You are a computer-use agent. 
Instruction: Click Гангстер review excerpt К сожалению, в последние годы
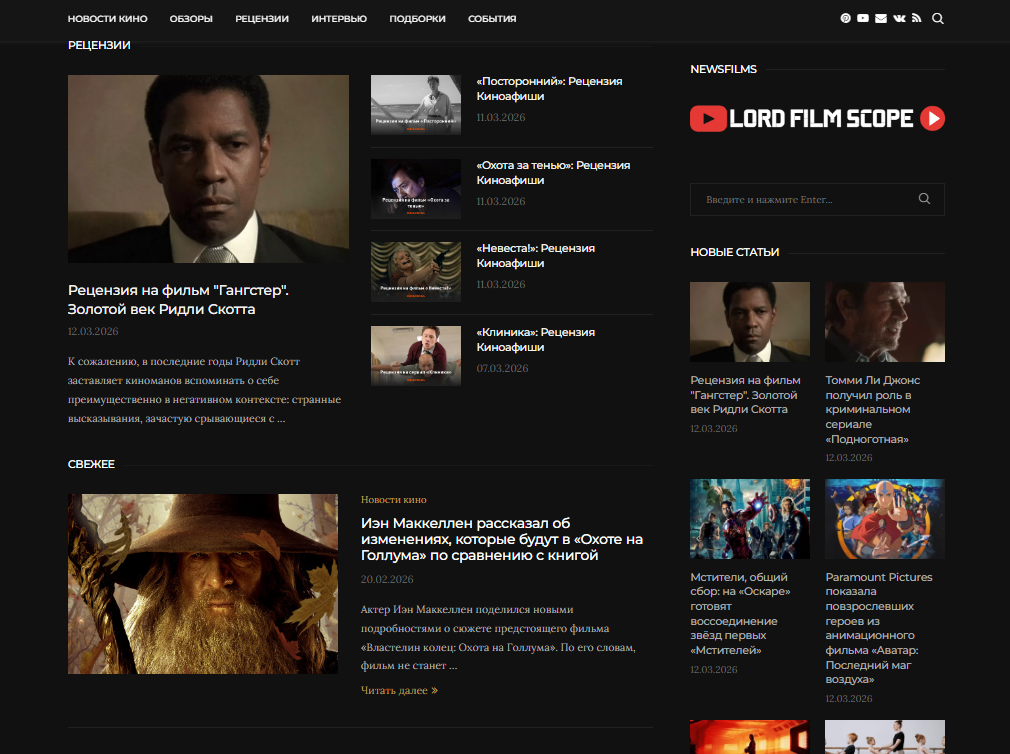(204, 390)
